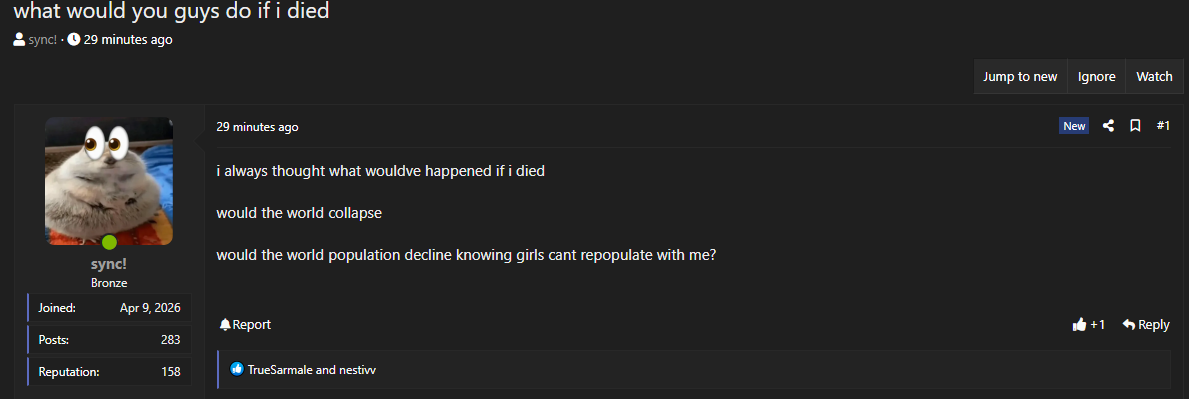Click the New badge on the post
The height and width of the screenshot is (399, 1189).
click(x=1074, y=126)
